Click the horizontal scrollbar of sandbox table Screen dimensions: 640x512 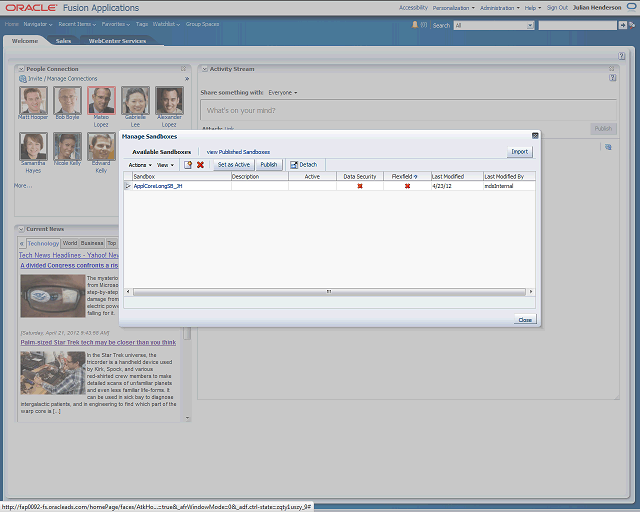click(328, 292)
